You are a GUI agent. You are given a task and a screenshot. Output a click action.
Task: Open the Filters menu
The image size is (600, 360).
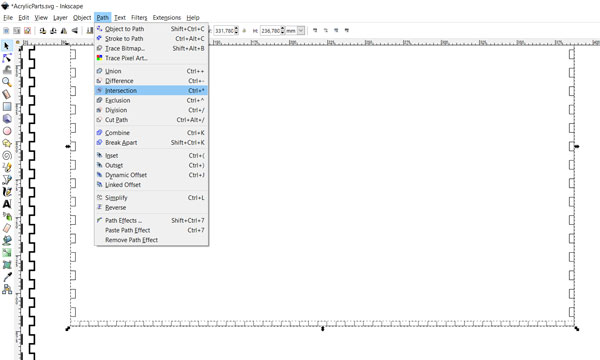139,18
